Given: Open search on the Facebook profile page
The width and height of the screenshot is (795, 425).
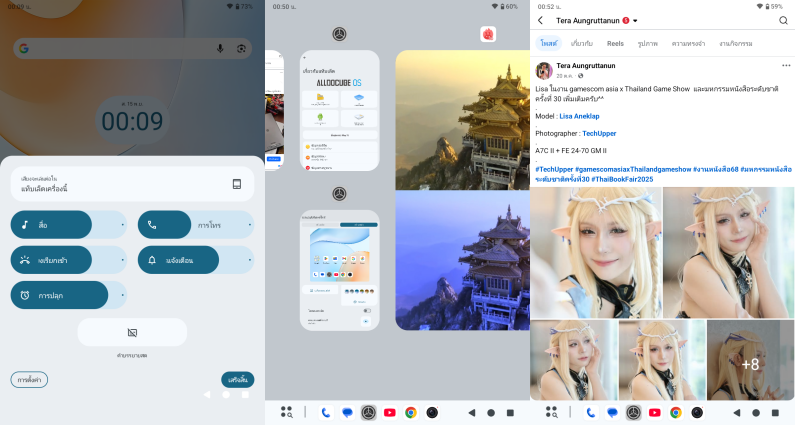Looking at the screenshot, I should pyautogui.click(x=783, y=20).
